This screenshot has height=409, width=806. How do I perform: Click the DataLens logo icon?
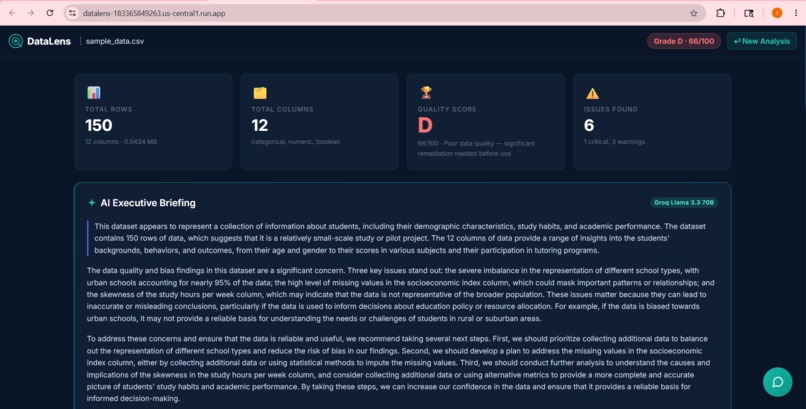click(16, 41)
